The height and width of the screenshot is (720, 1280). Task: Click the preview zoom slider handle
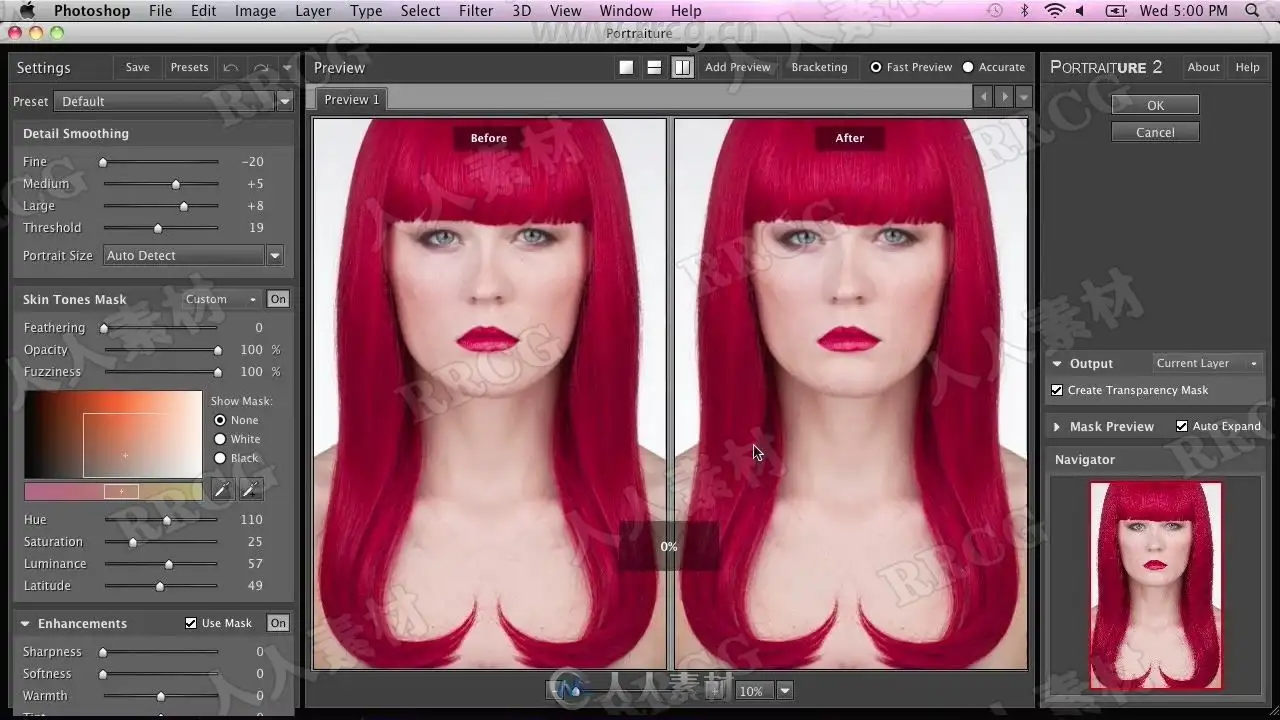[x=575, y=690]
